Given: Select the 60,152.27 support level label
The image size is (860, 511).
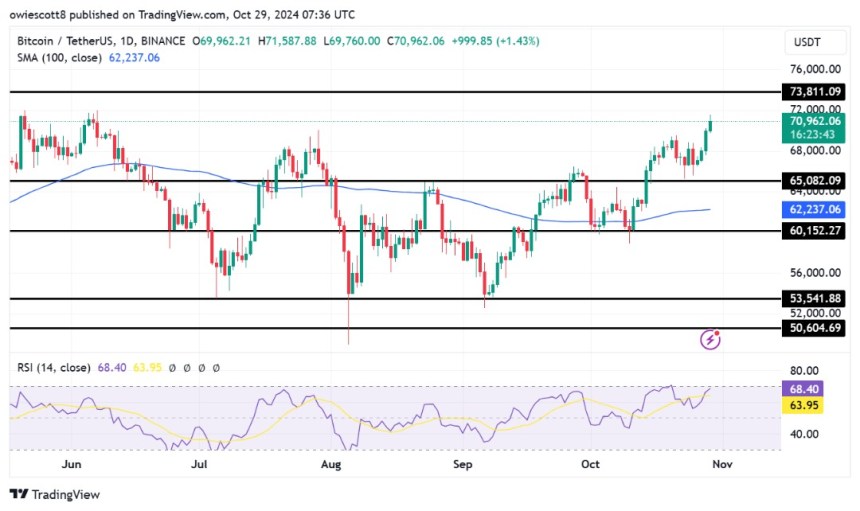Looking at the screenshot, I should click(814, 230).
